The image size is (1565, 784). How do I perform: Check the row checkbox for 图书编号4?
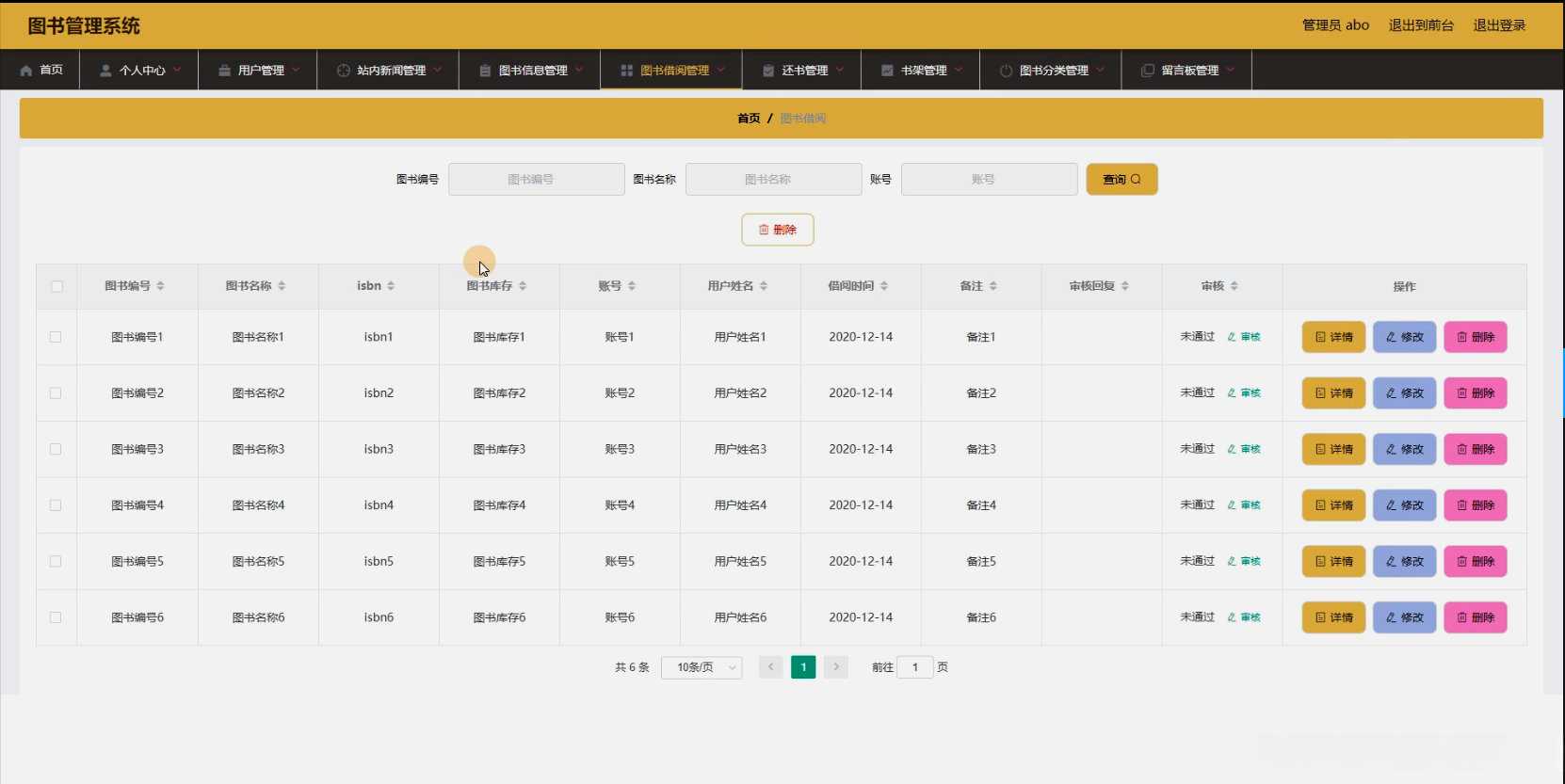click(x=56, y=505)
